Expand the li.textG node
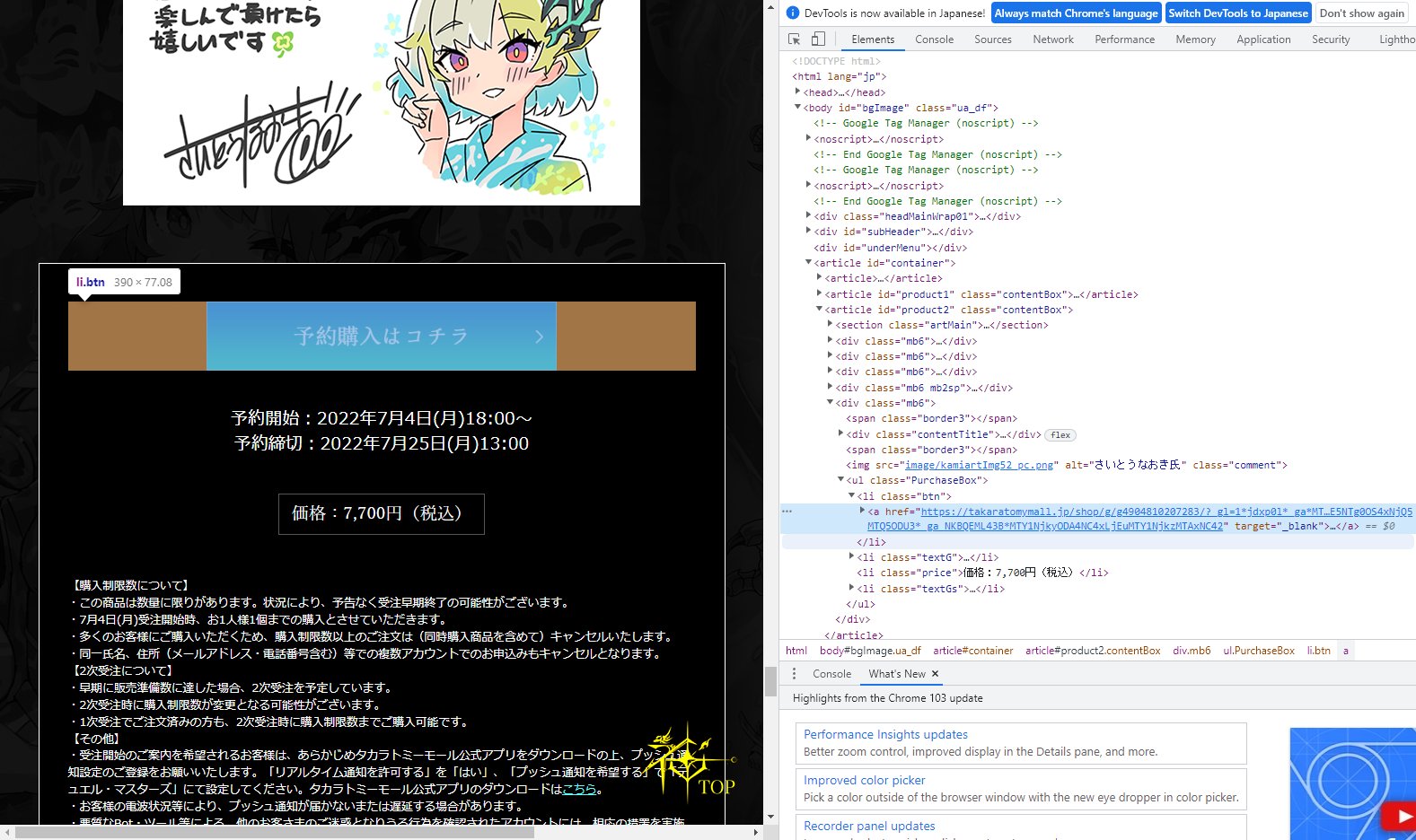The height and width of the screenshot is (840, 1416). click(851, 556)
